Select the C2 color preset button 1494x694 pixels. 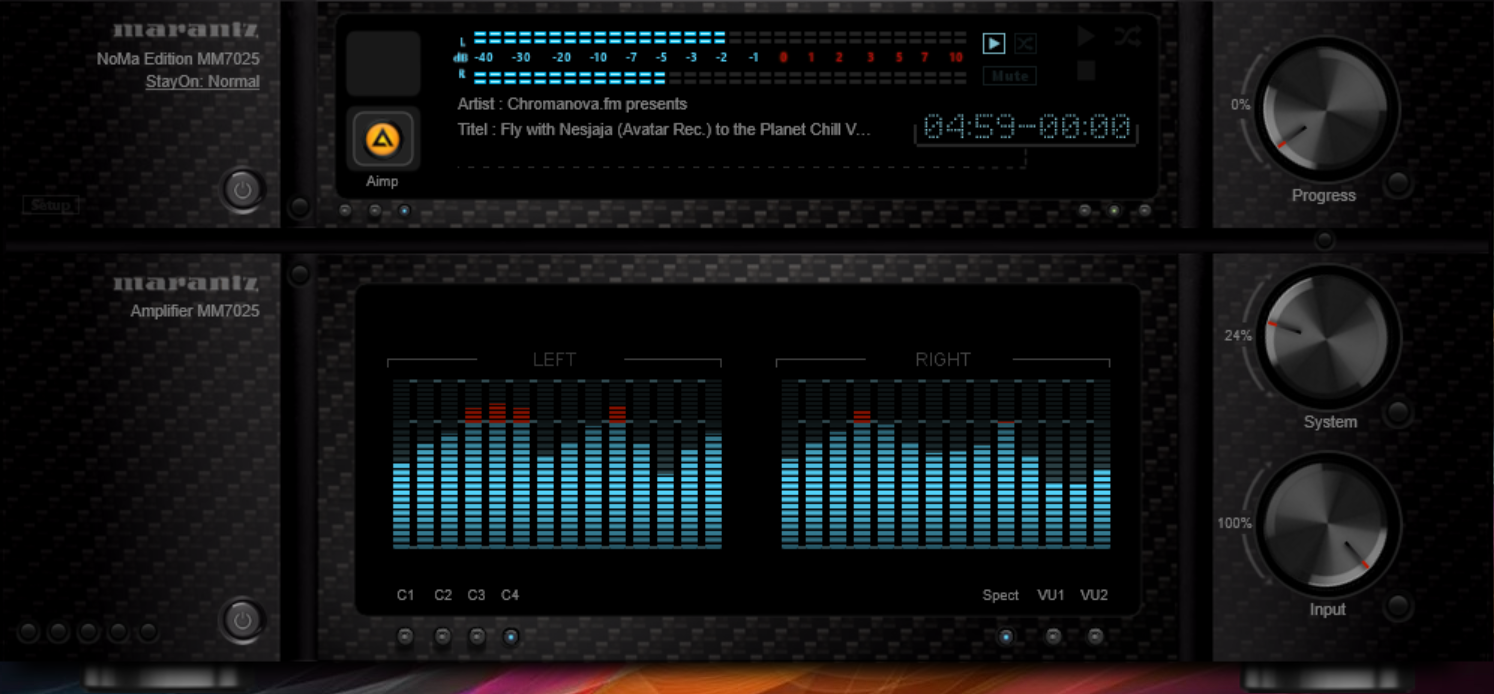[x=443, y=636]
